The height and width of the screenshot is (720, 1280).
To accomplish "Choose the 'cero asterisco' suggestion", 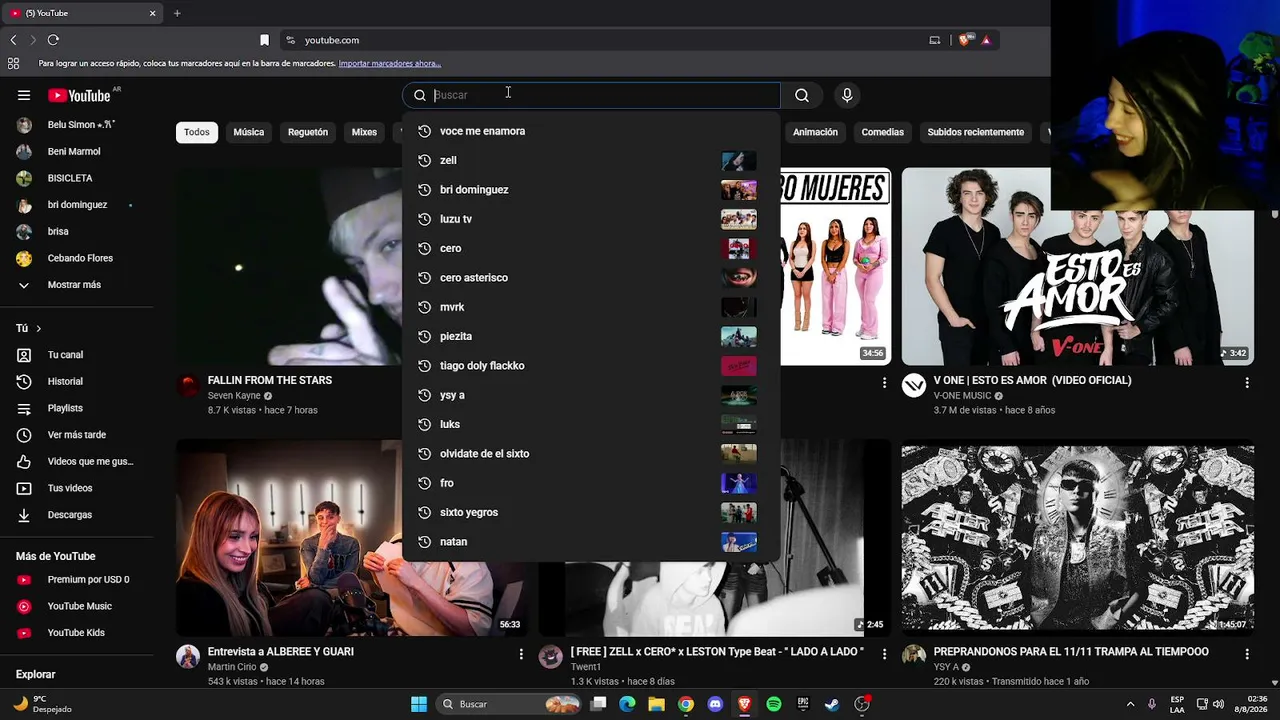I will point(591,278).
